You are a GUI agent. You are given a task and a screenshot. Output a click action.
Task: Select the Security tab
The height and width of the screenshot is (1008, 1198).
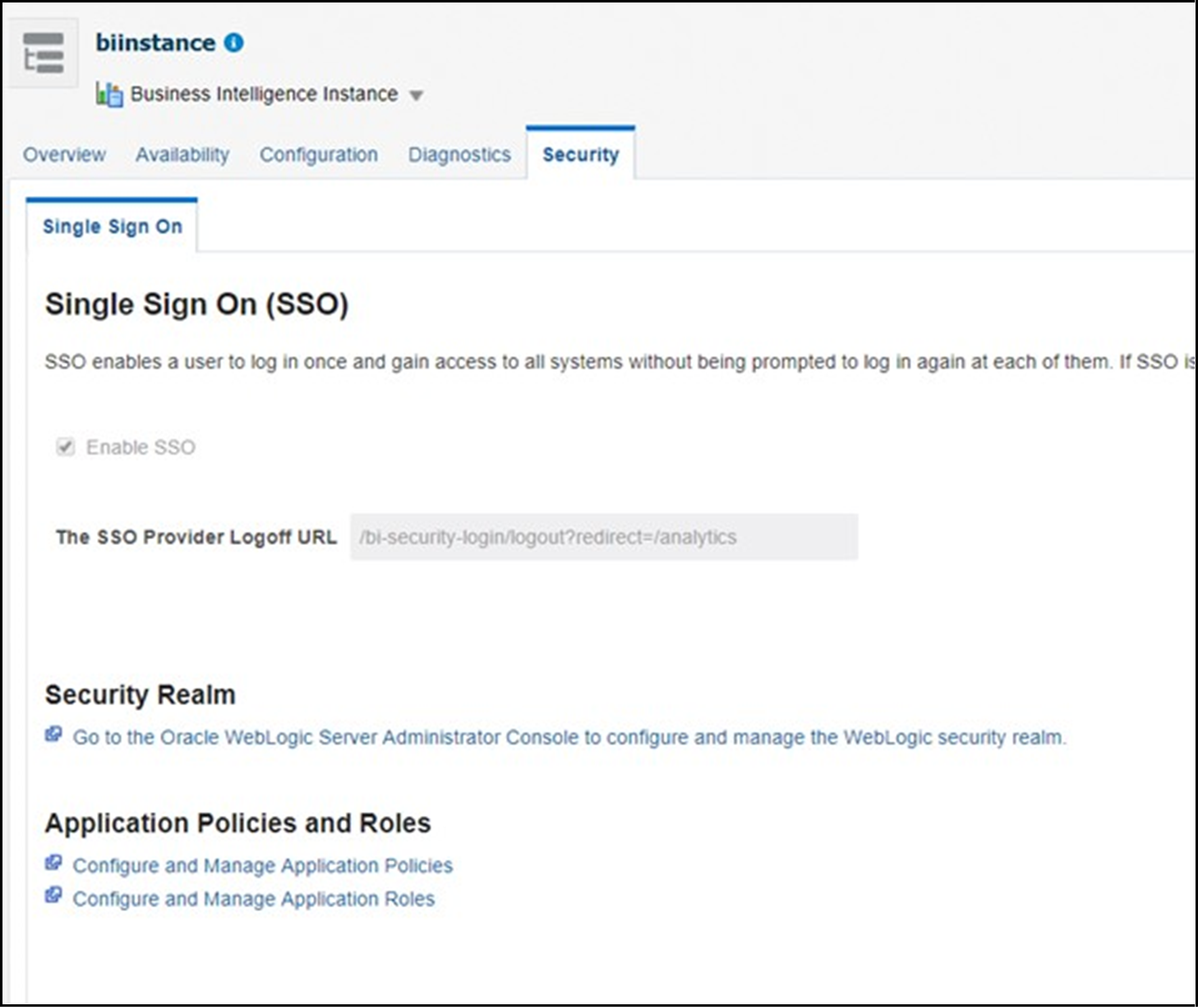[x=581, y=154]
